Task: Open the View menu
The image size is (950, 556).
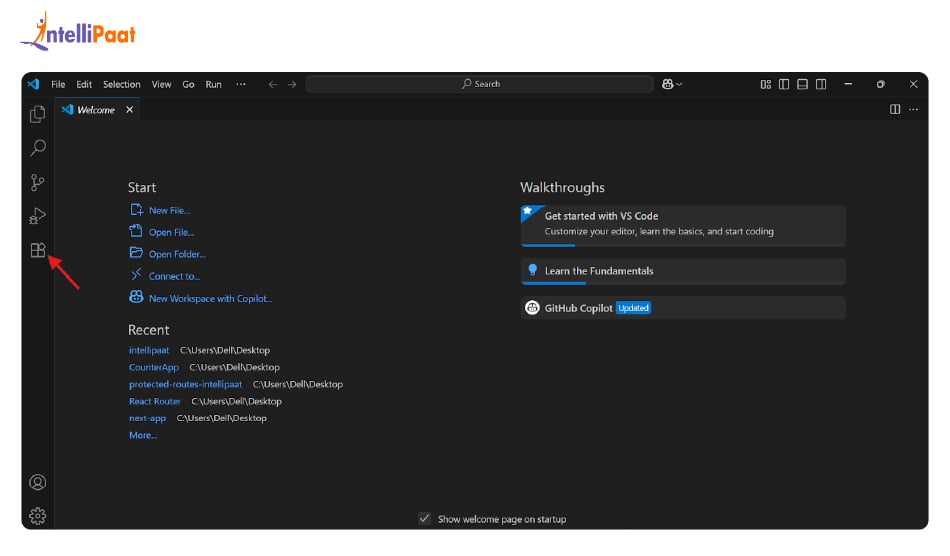Action: [161, 84]
